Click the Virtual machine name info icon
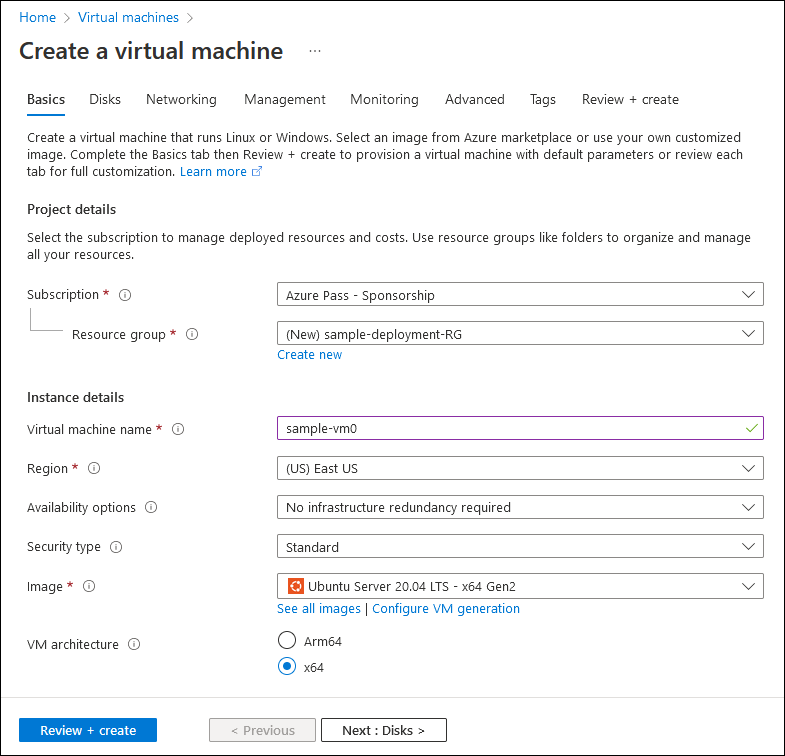Image resolution: width=785 pixels, height=756 pixels. (x=178, y=429)
